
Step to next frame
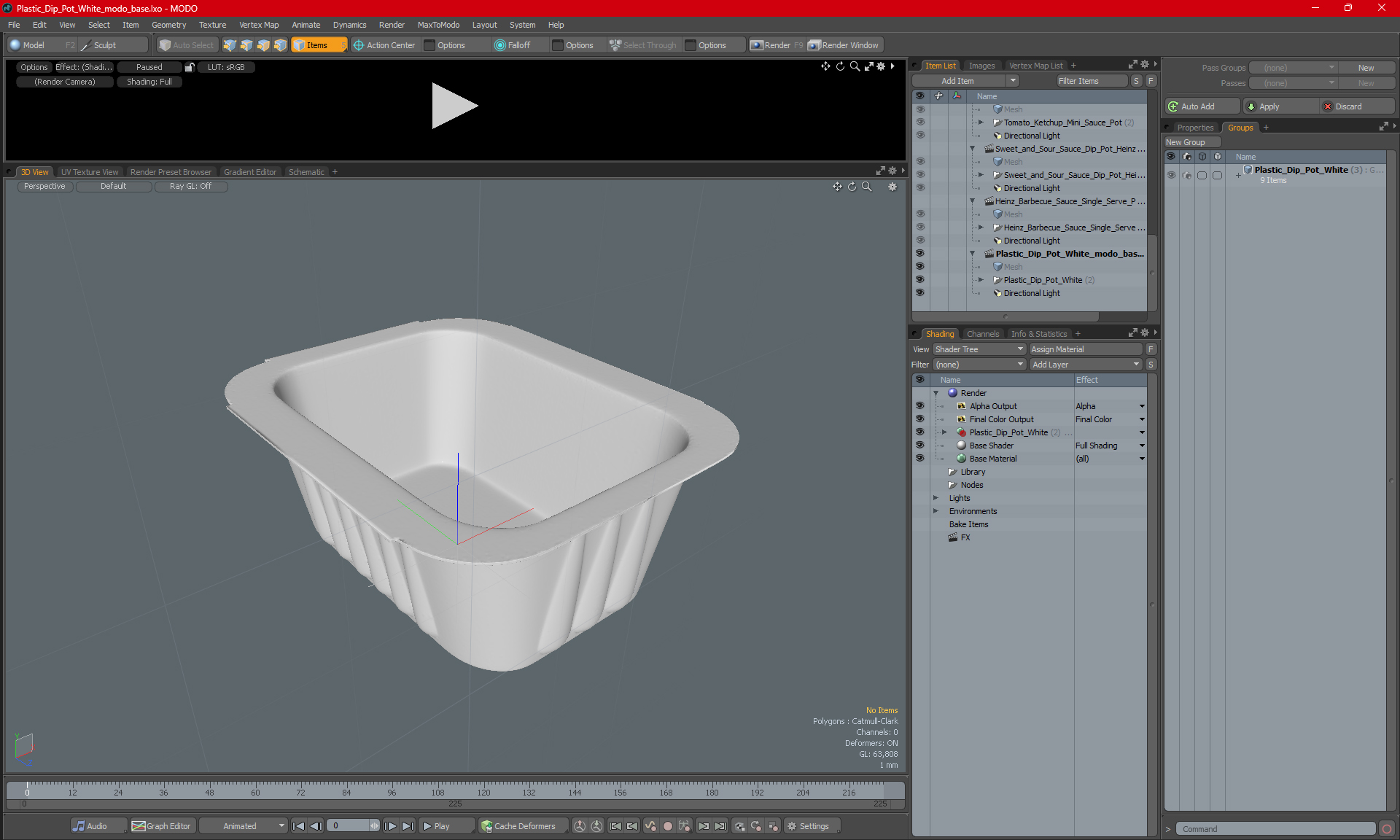(x=391, y=826)
